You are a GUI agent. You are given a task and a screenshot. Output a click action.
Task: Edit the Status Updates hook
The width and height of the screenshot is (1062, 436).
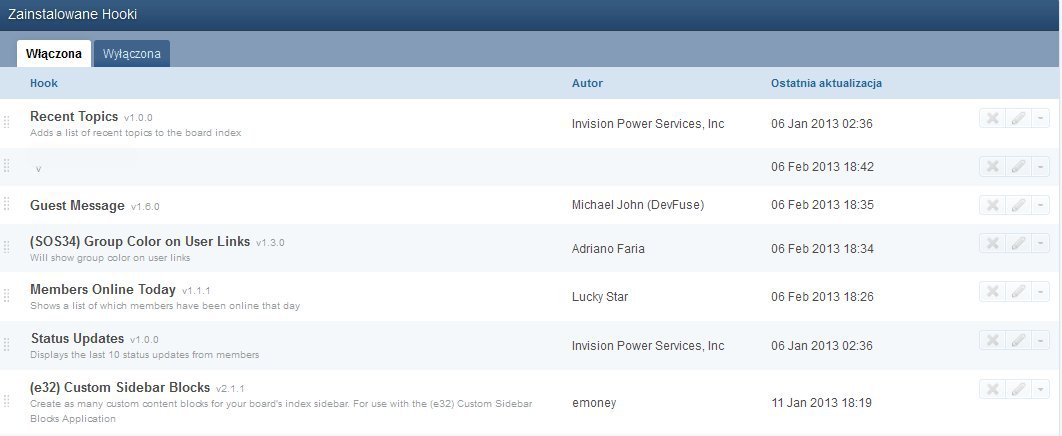[x=1017, y=341]
